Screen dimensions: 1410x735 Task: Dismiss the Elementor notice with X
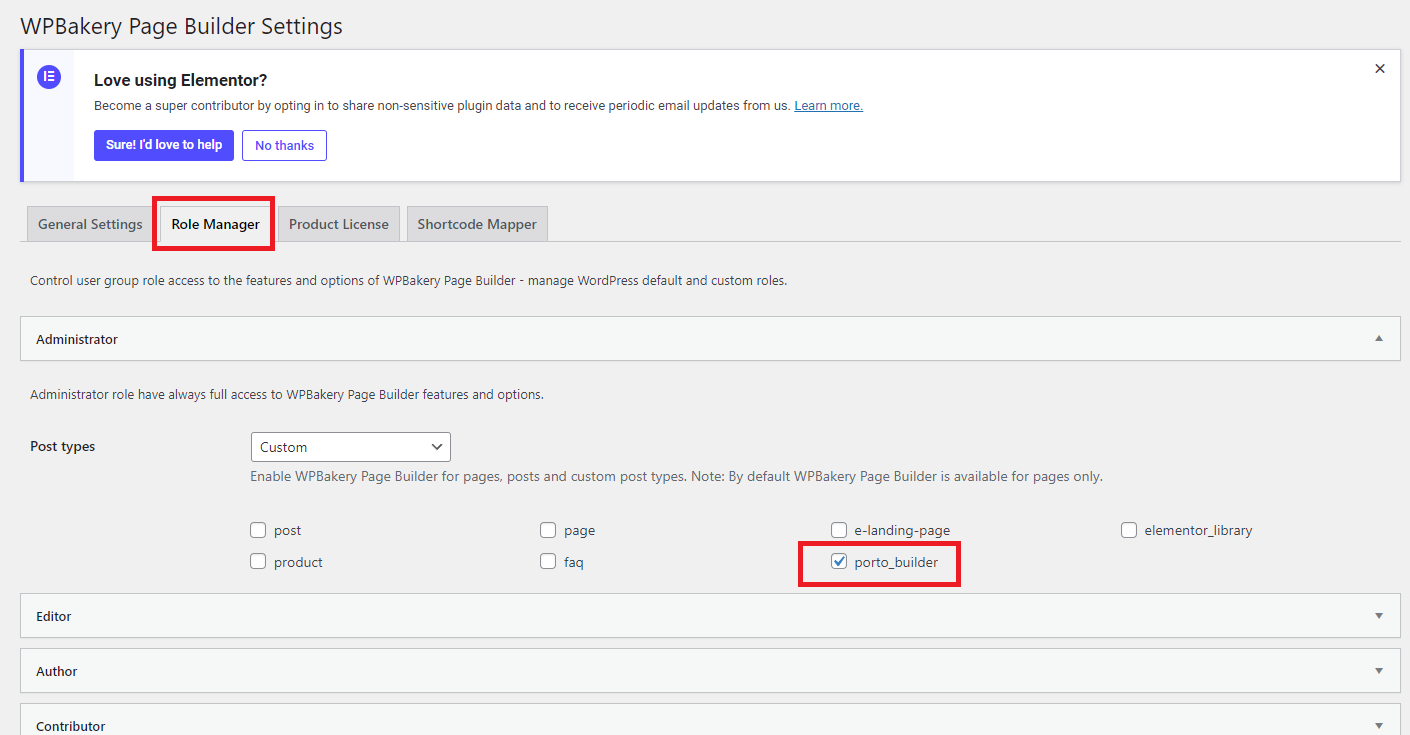(1380, 69)
